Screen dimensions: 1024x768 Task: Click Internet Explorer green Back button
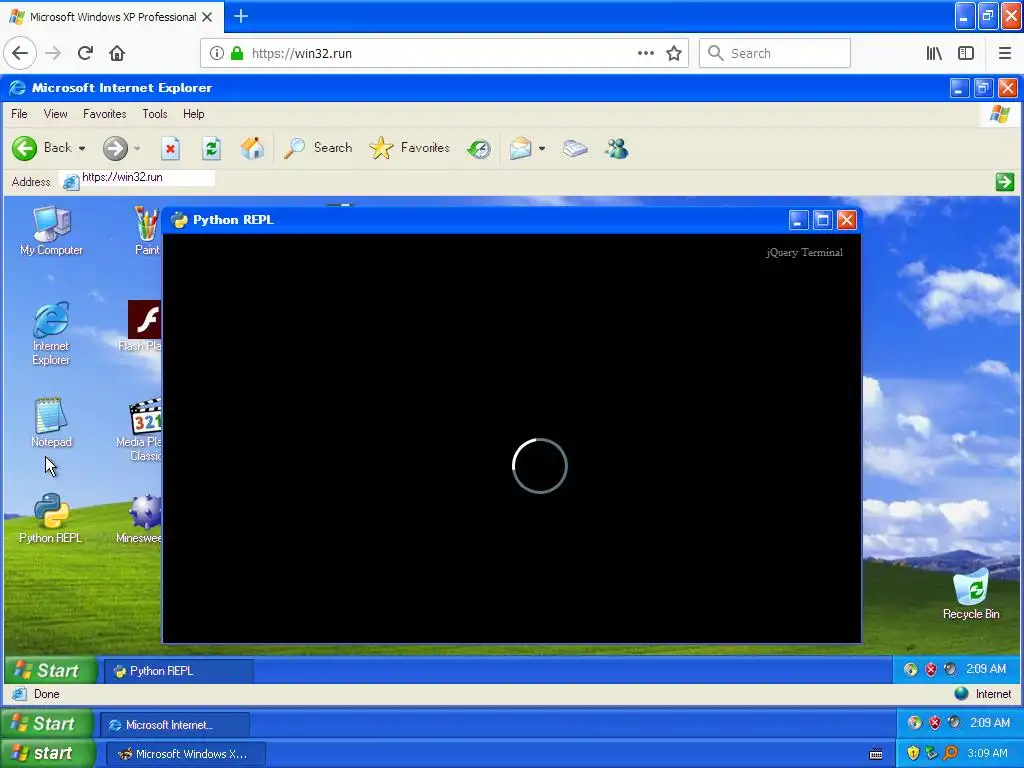42,148
